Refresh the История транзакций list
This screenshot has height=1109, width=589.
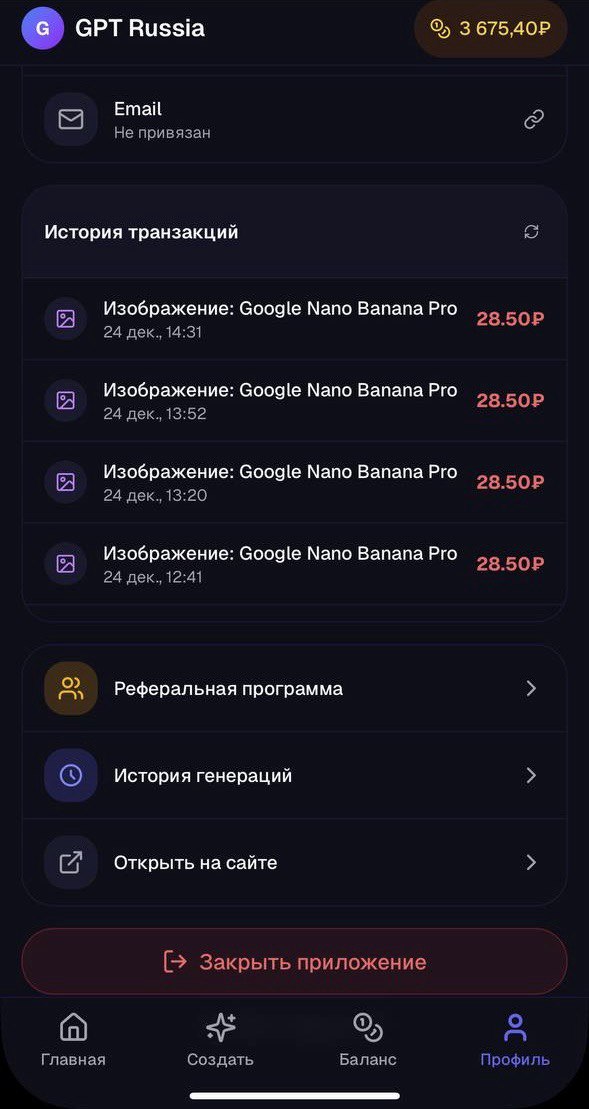(x=531, y=231)
